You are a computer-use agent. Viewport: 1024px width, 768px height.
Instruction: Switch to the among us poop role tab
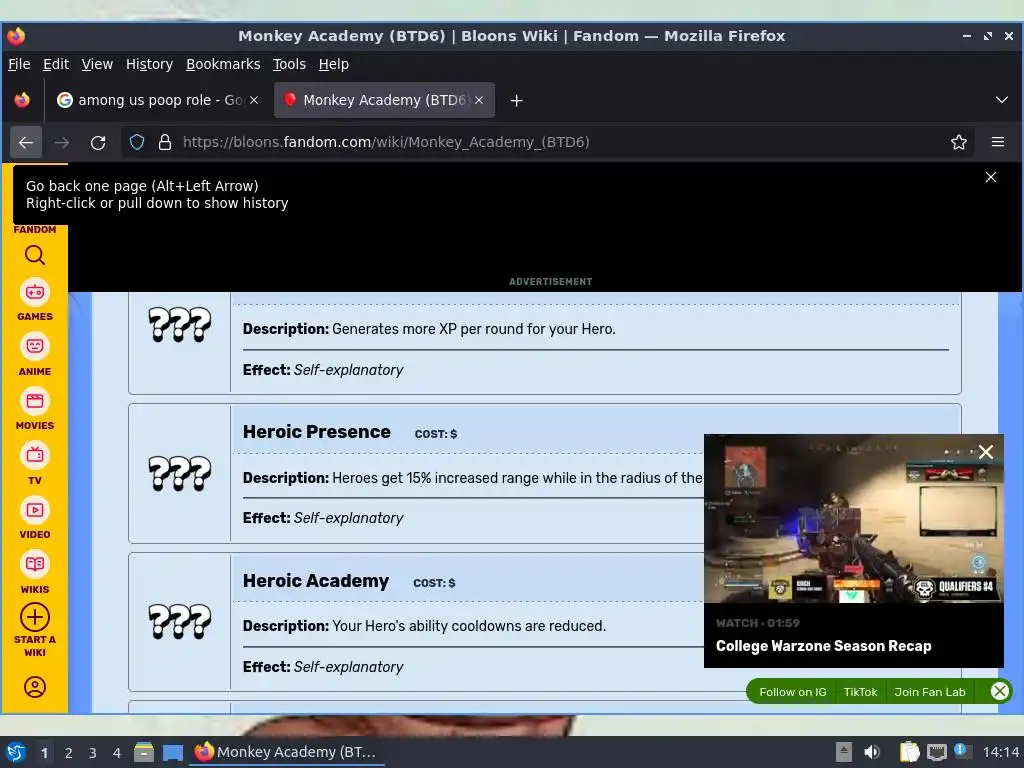[157, 100]
